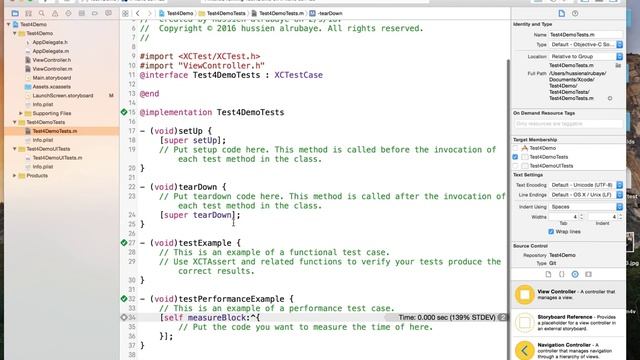This screenshot has width=640, height=360.
Task: Open the Indent Using Spaces dropdown
Action: click(586, 207)
